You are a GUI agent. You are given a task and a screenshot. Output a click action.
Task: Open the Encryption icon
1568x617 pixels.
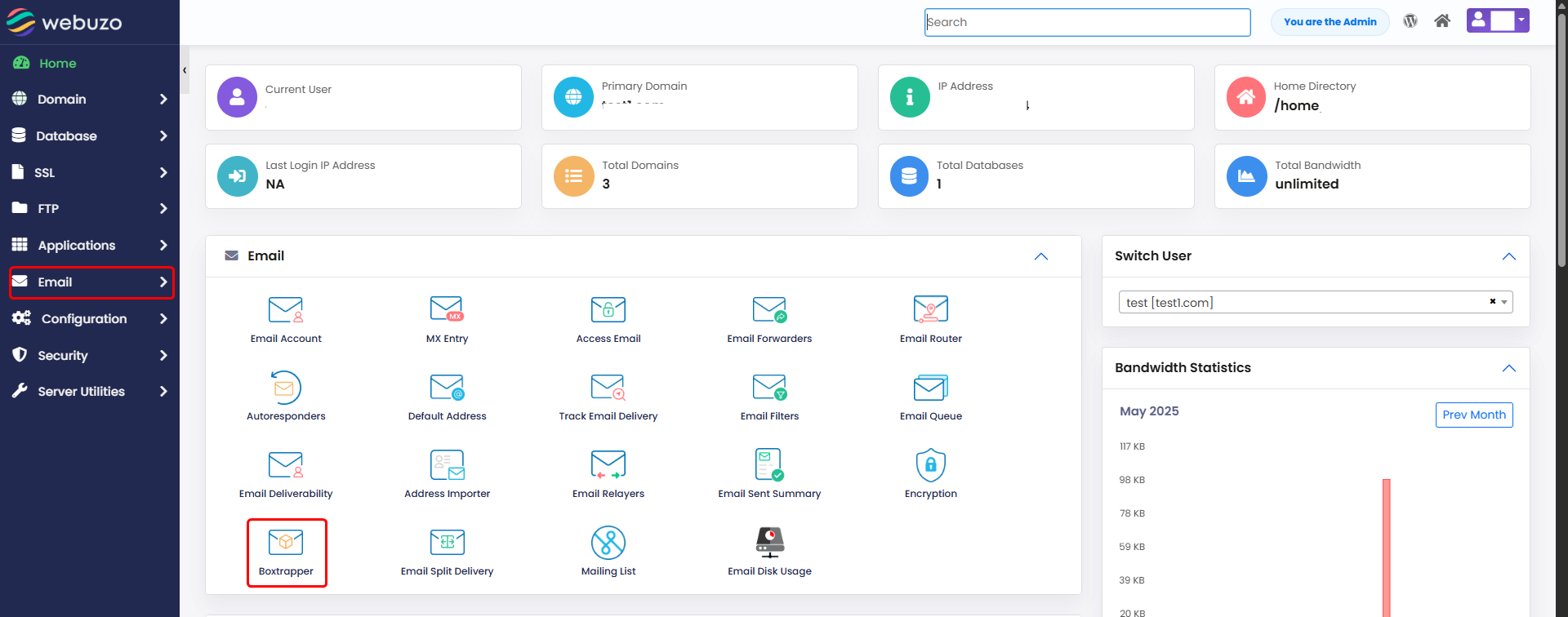(x=931, y=475)
